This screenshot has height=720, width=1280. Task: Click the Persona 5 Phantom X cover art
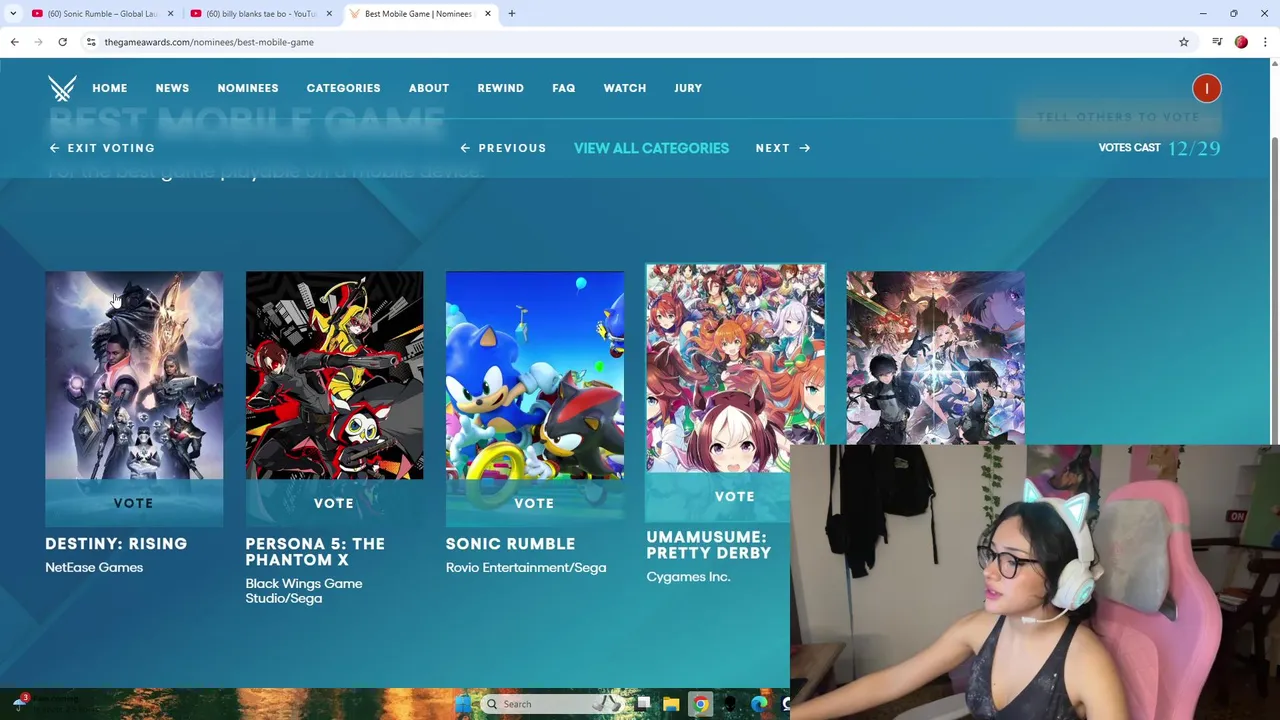(x=334, y=375)
